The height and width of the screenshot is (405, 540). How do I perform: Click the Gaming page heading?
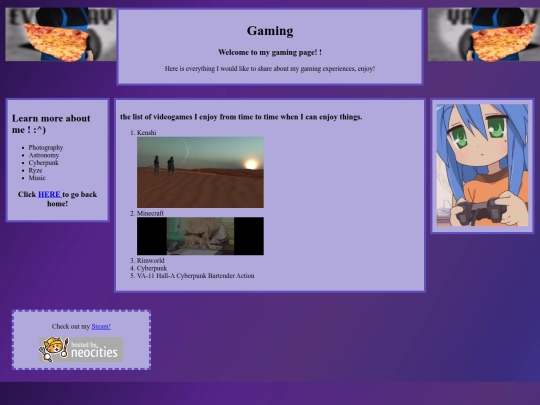pos(270,31)
